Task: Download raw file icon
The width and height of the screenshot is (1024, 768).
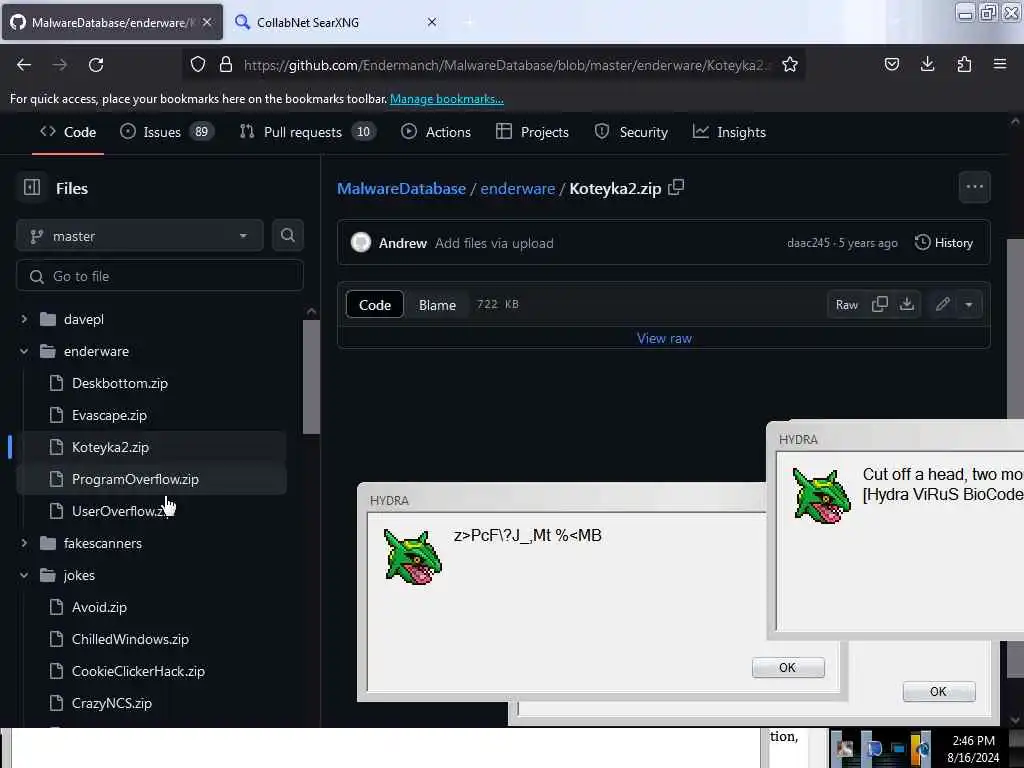Action: point(906,304)
